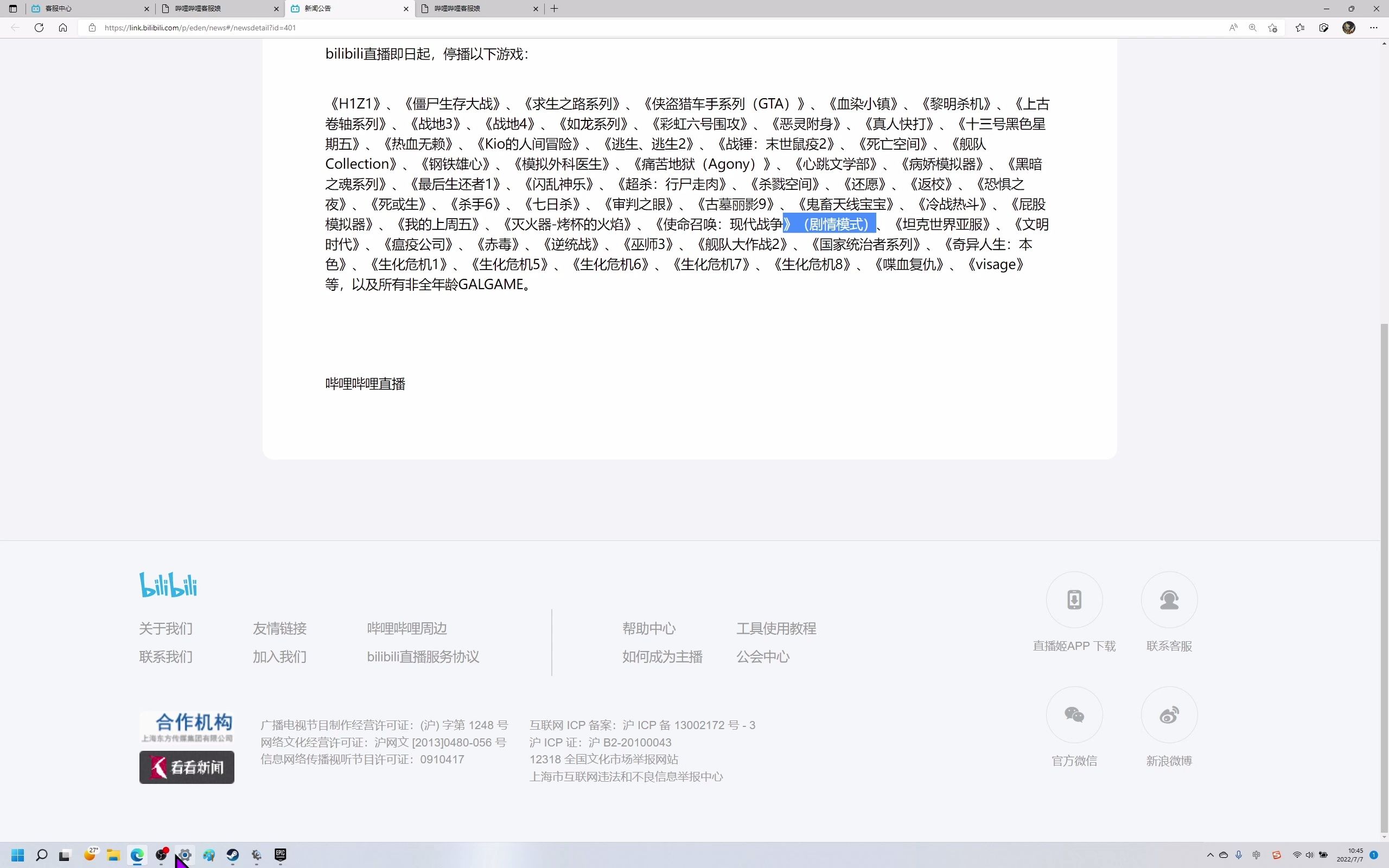Click the 看看新闻 banner
The image size is (1389, 868).
coord(187,767)
